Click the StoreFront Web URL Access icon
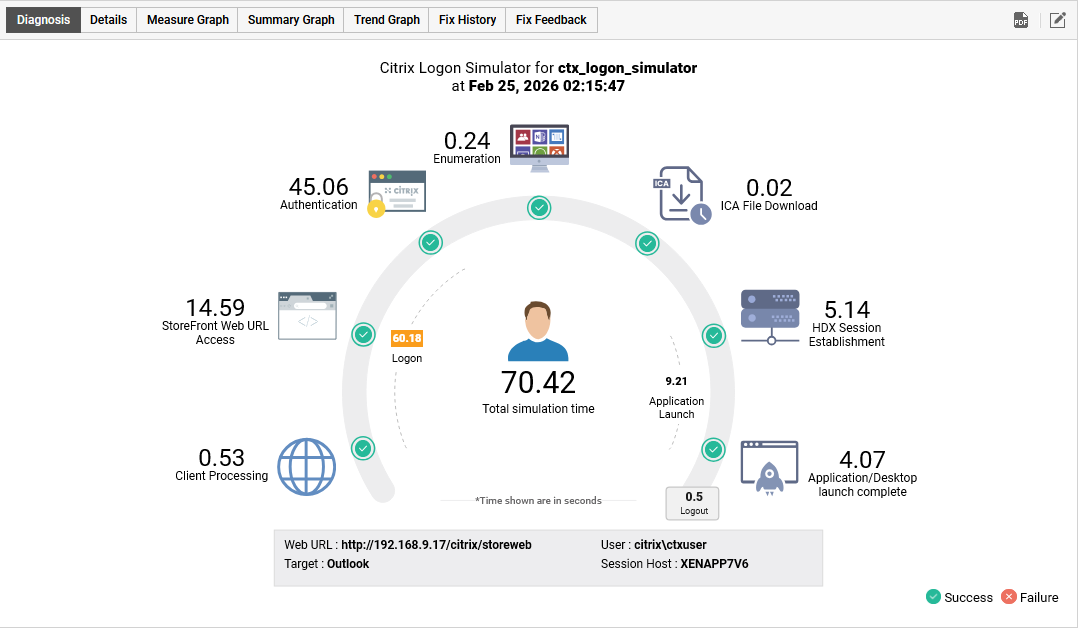 coord(307,317)
